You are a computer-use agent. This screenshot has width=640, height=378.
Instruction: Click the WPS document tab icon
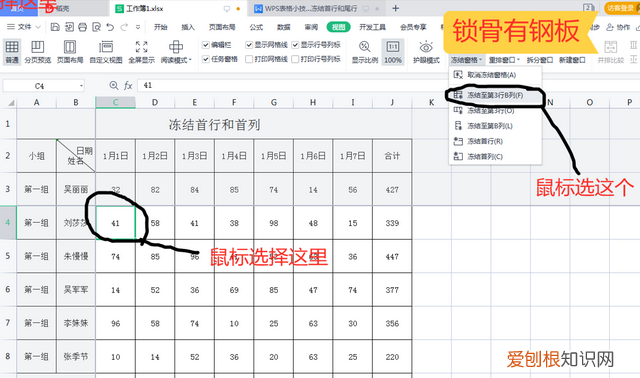point(258,9)
